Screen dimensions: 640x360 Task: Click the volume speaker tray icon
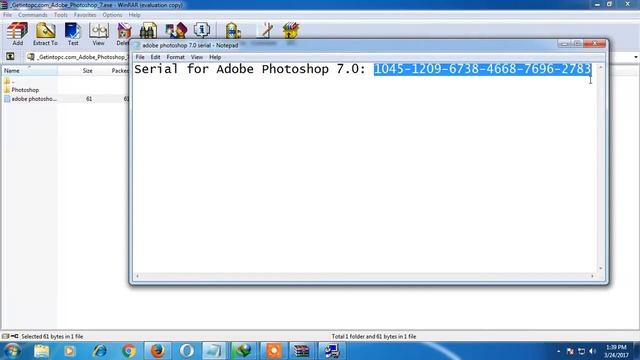593,351
